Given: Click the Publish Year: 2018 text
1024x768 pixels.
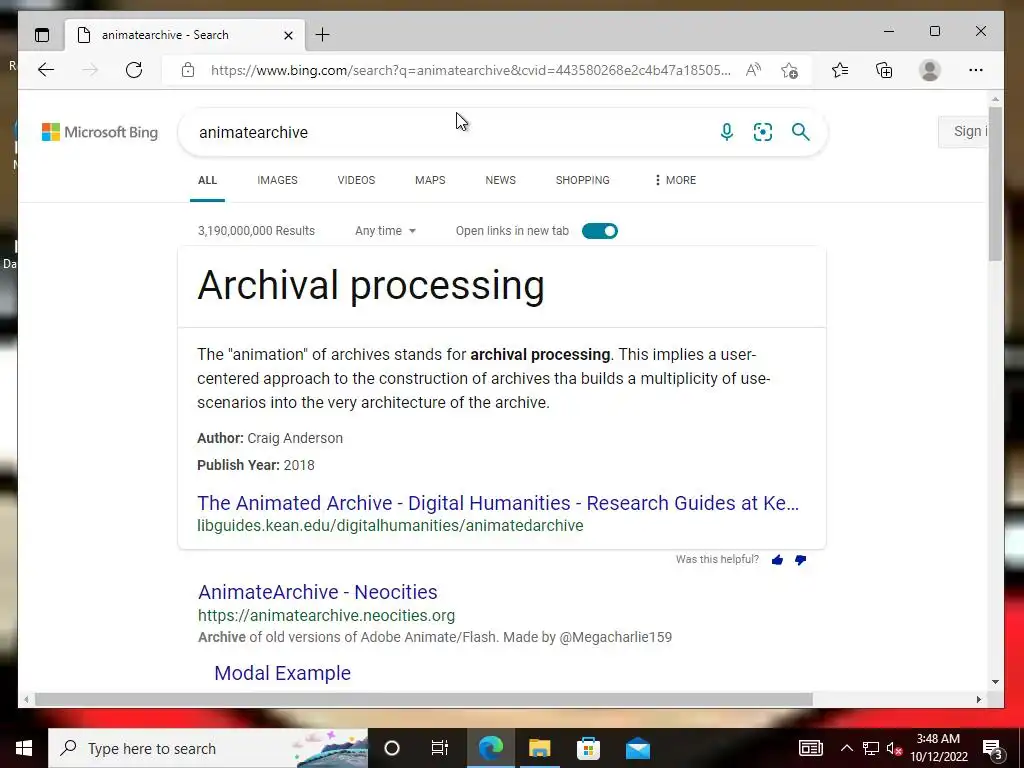Looking at the screenshot, I should coord(256,465).
